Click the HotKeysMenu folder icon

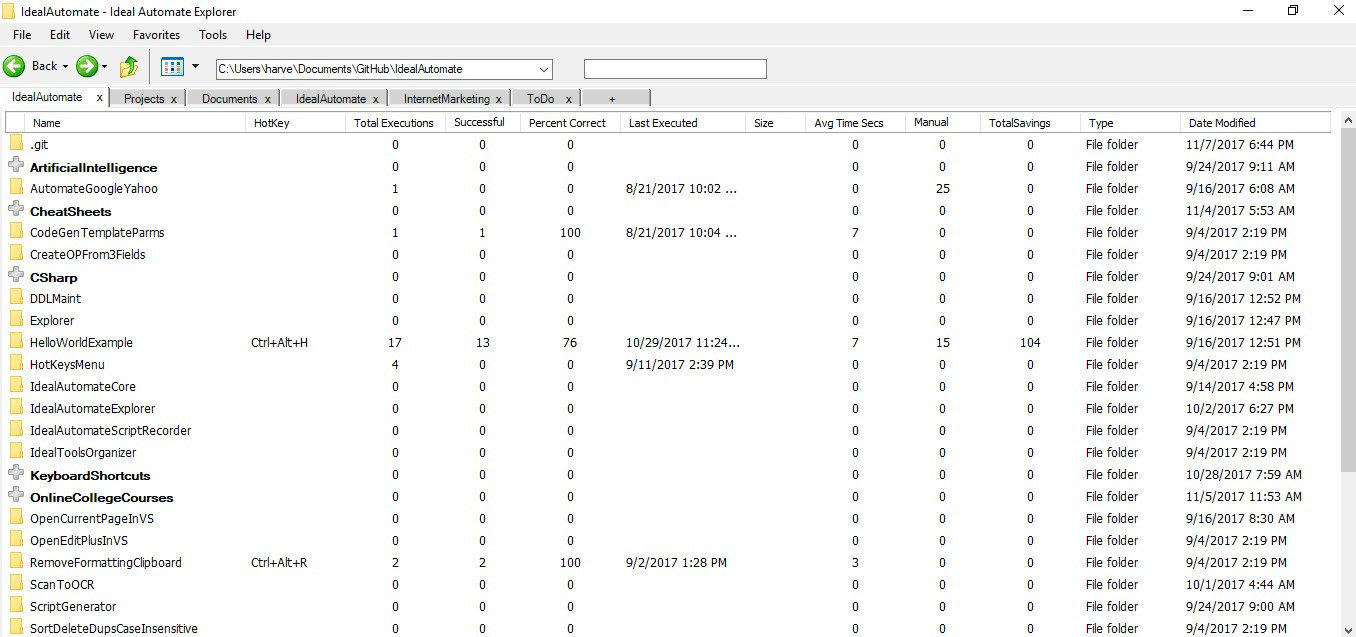(16, 364)
